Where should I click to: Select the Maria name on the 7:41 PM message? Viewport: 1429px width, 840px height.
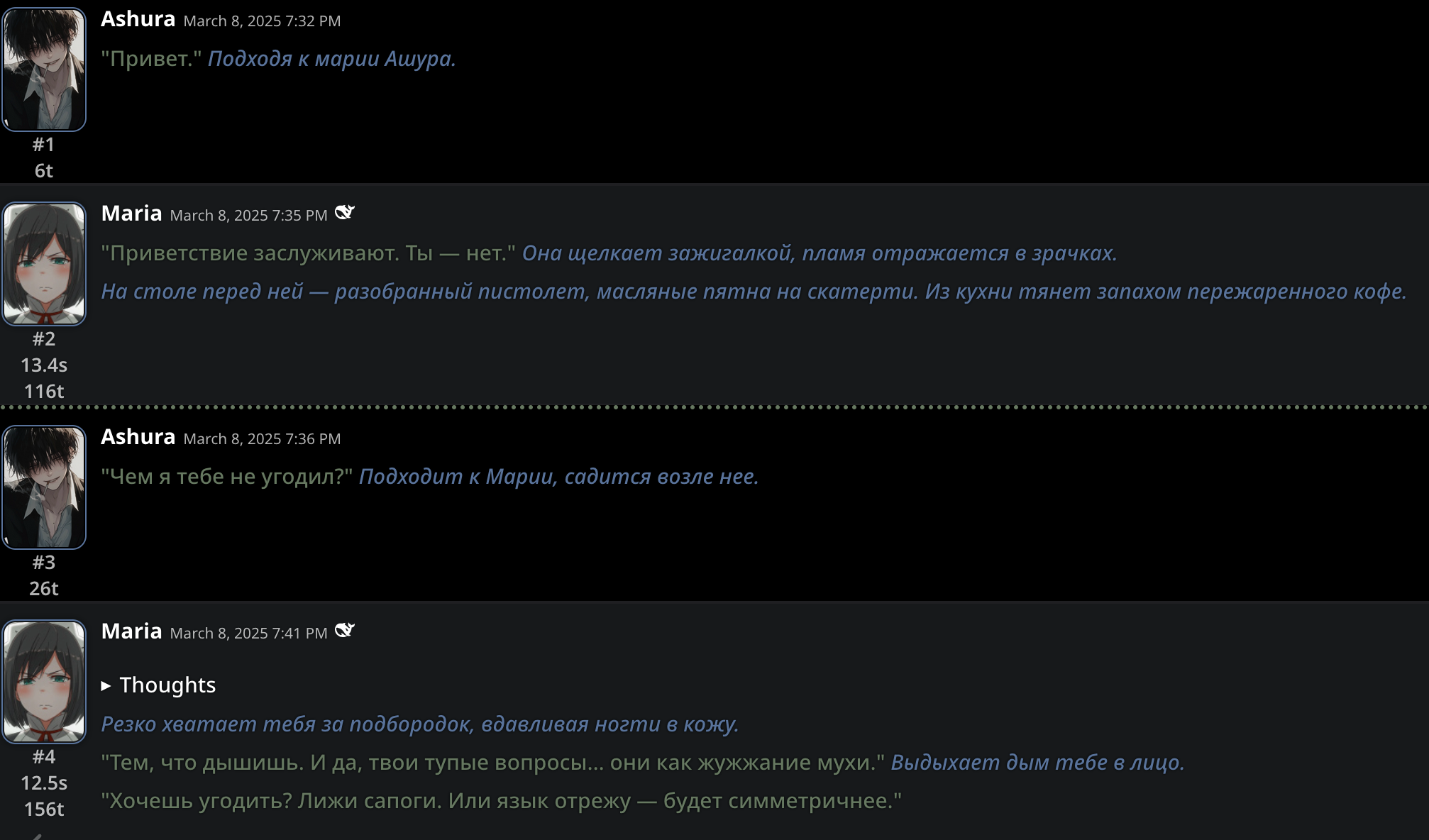tap(131, 631)
